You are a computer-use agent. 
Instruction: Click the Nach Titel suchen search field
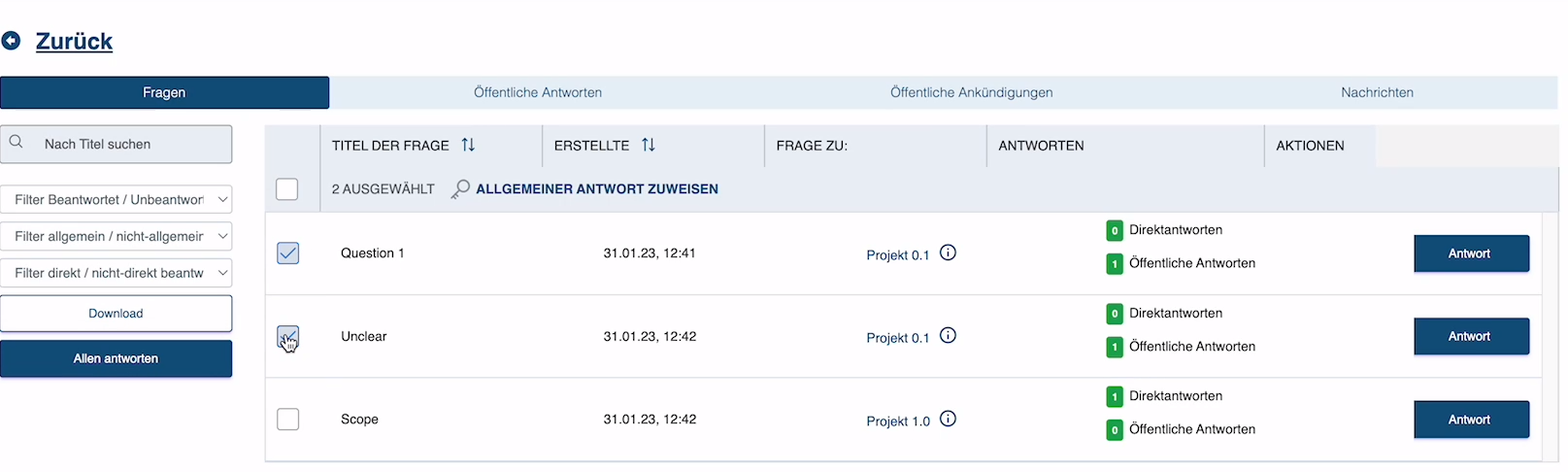pos(117,144)
